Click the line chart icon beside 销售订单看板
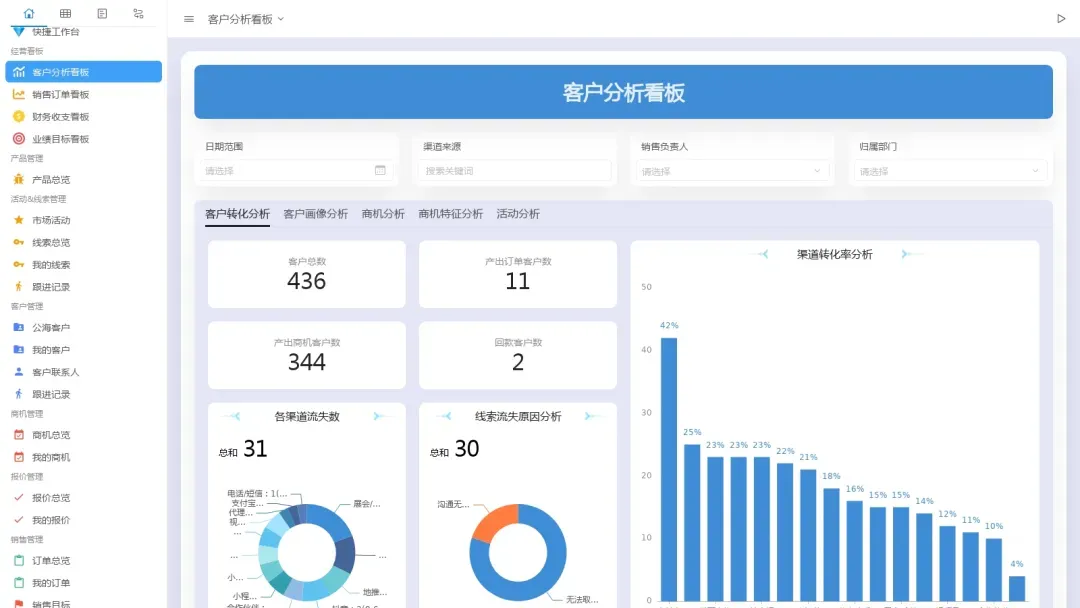 19,94
